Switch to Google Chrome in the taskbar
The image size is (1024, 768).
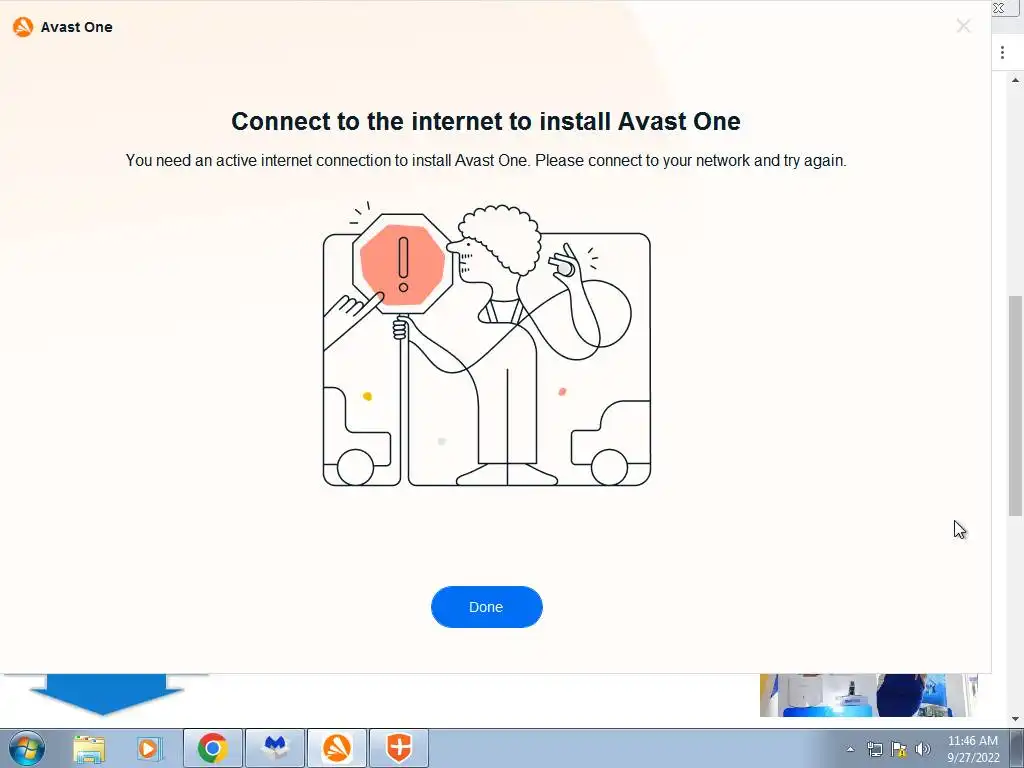(x=213, y=748)
